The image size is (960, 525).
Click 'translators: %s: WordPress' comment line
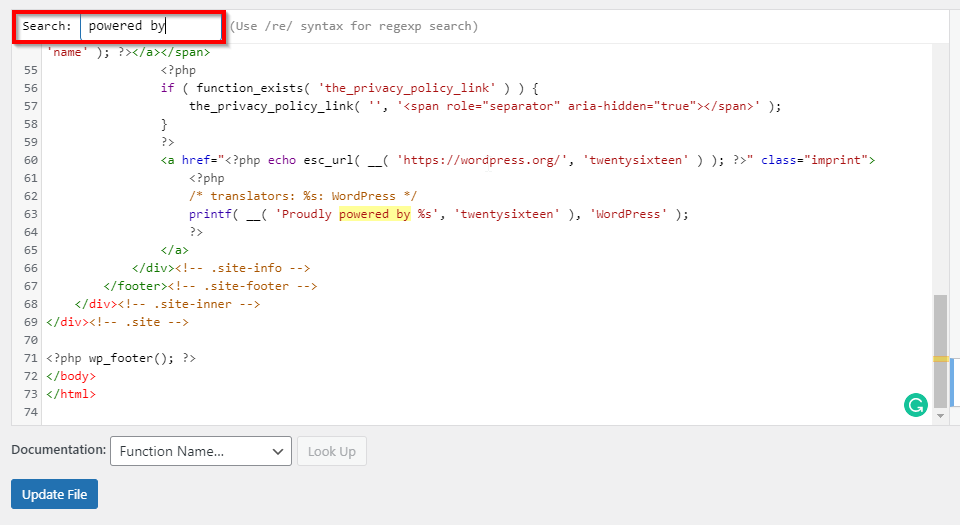coord(303,196)
